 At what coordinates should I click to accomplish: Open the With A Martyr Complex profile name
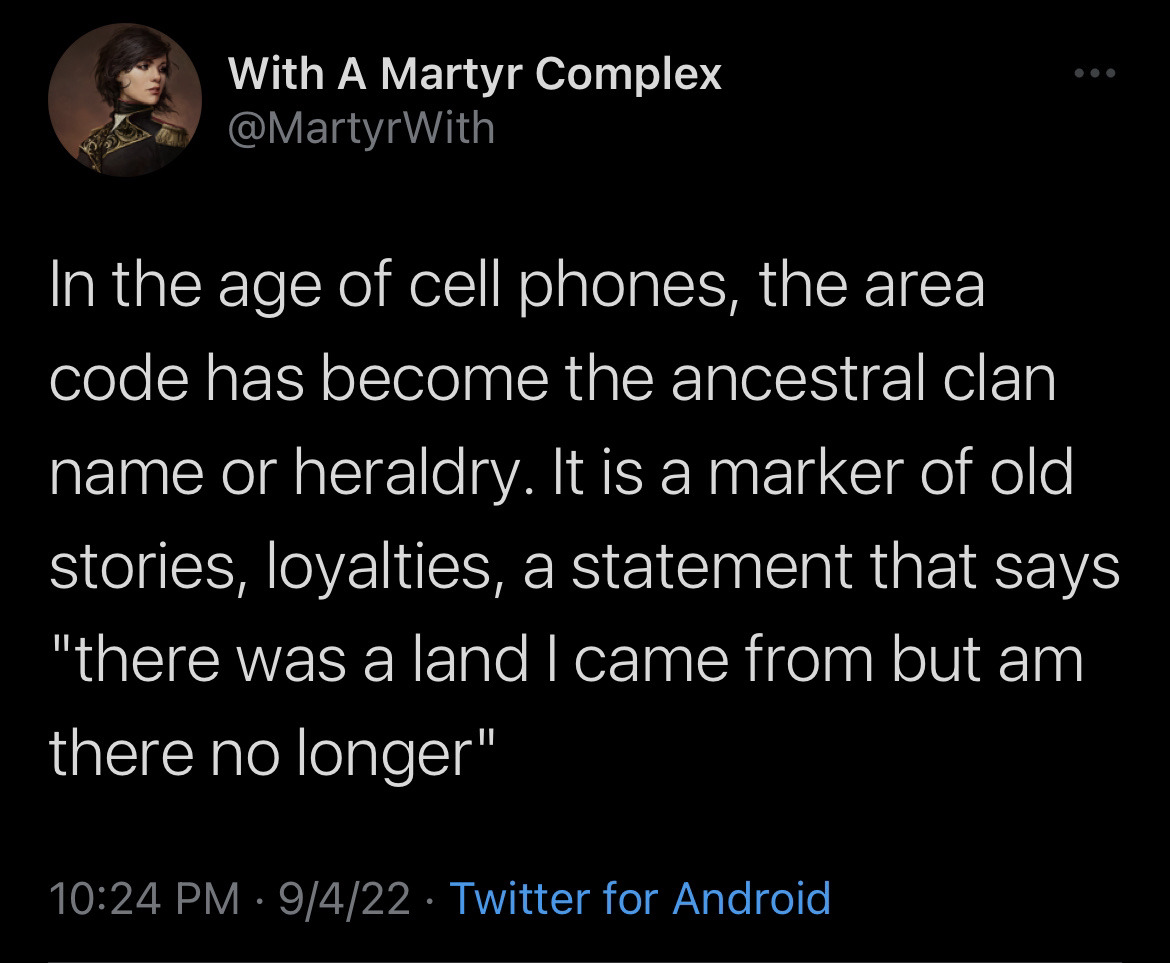475,73
